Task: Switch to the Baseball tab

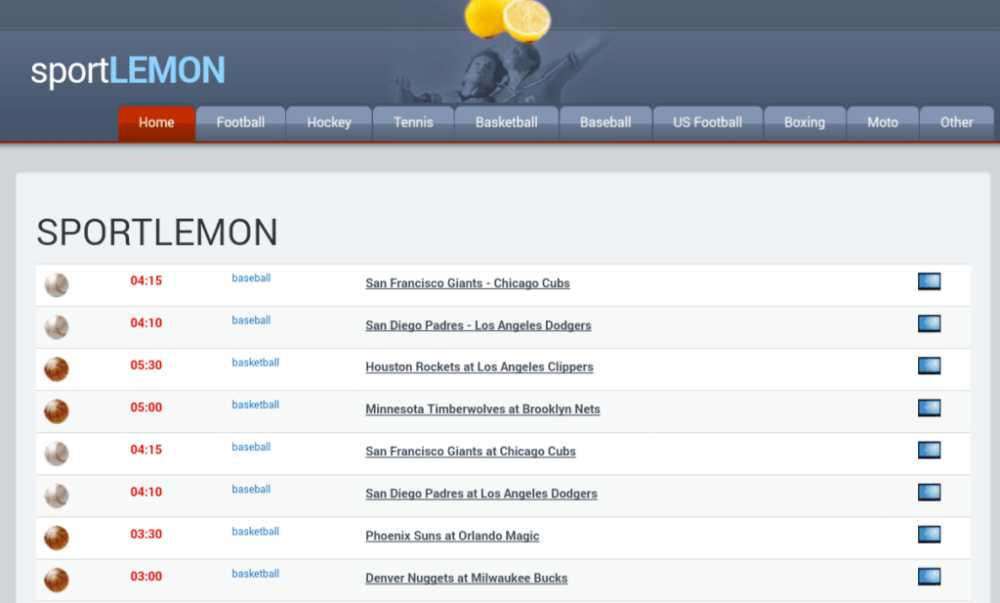Action: pyautogui.click(x=605, y=122)
